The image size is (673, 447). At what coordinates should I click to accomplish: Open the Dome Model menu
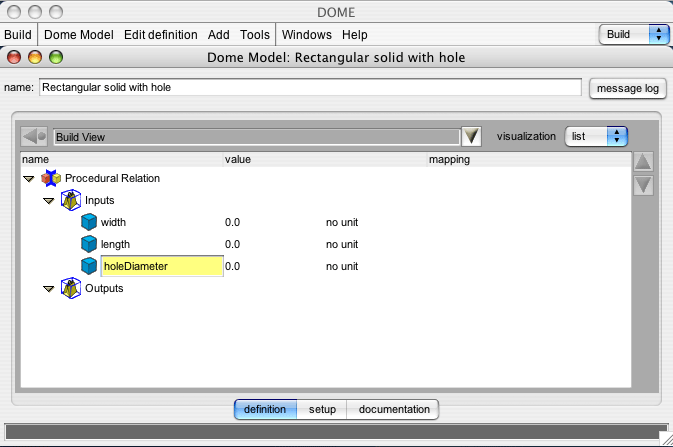pyautogui.click(x=79, y=35)
